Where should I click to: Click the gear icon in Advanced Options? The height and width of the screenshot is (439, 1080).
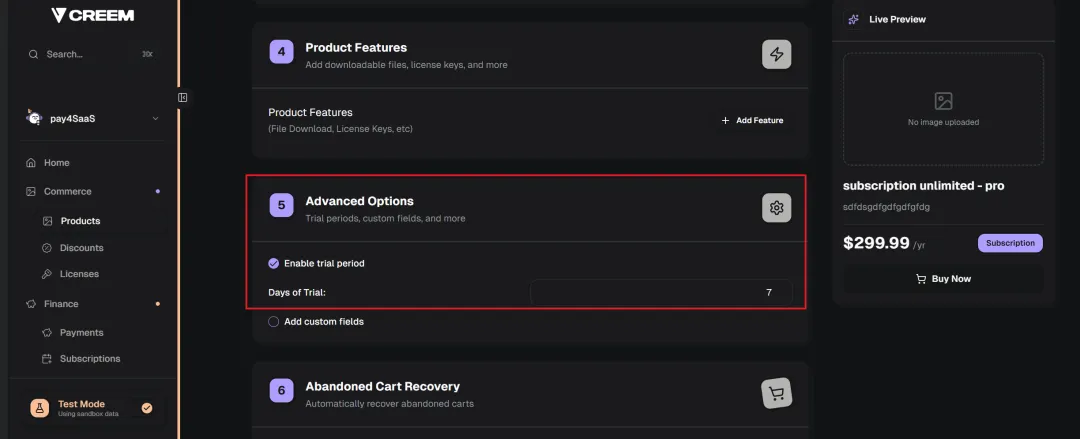777,208
